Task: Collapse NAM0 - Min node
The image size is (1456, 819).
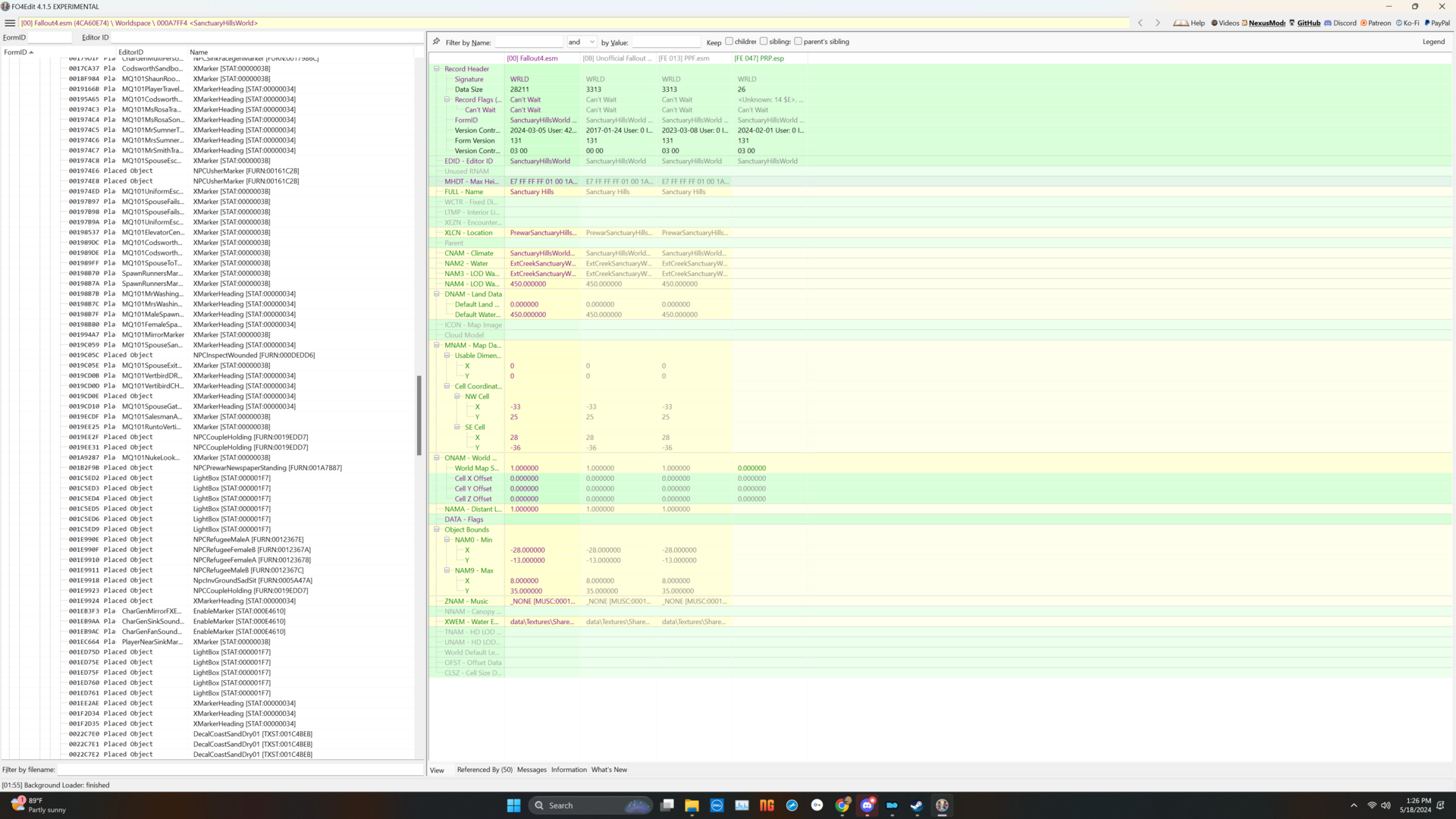Action: pyautogui.click(x=447, y=540)
